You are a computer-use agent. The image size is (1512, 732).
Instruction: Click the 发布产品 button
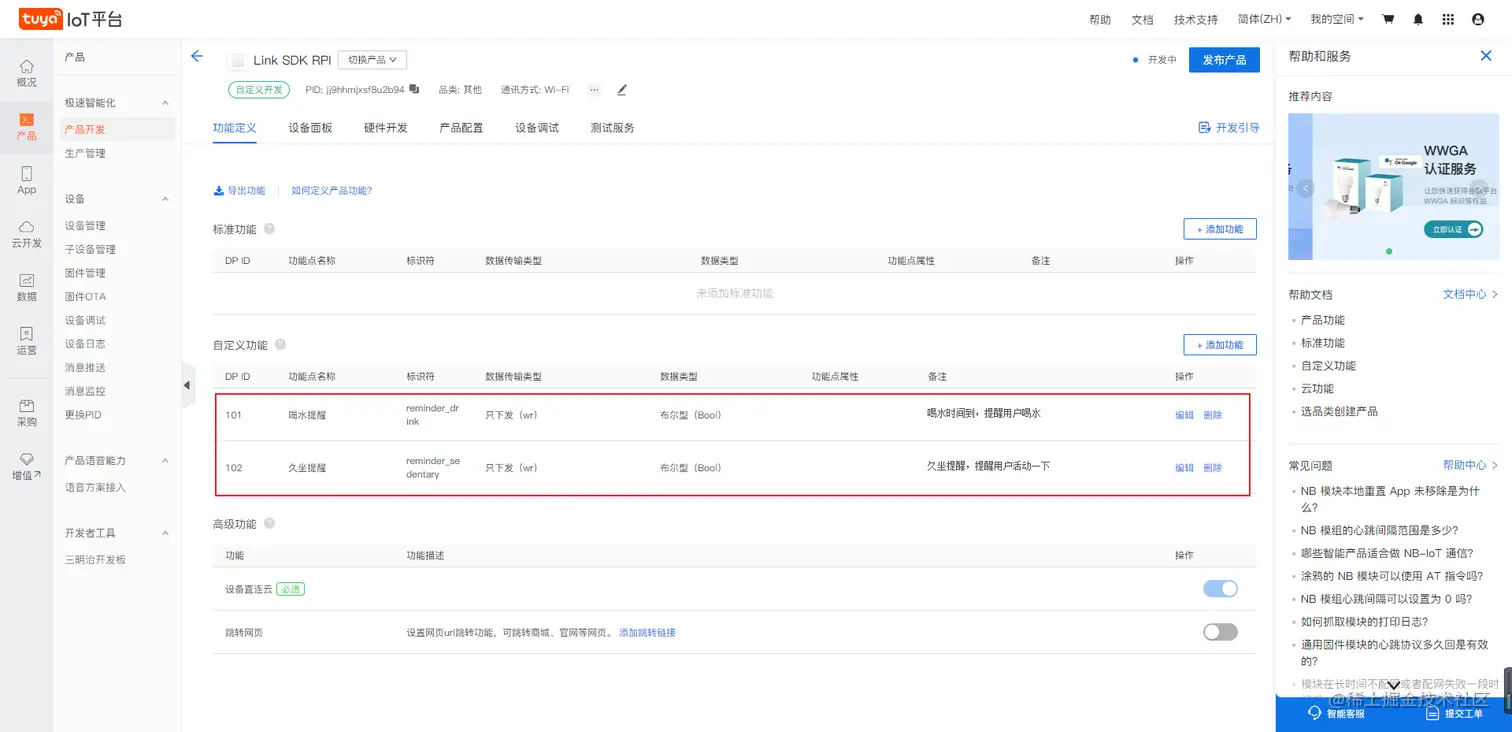click(1224, 60)
